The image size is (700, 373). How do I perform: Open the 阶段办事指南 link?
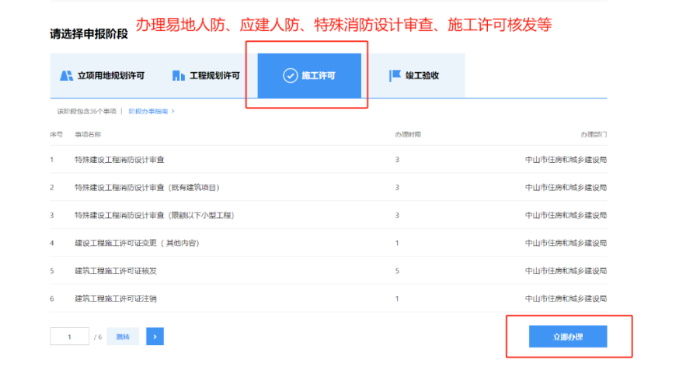coord(148,111)
